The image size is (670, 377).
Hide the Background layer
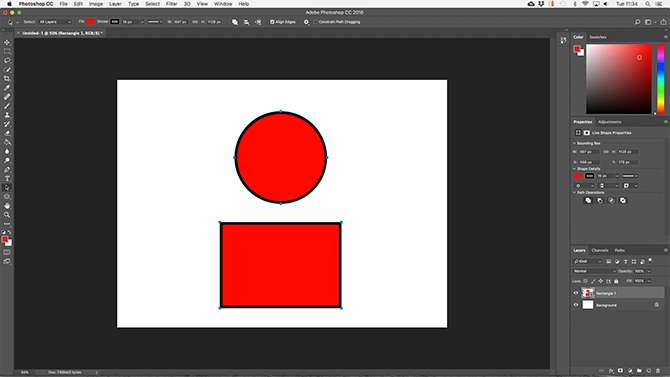(576, 305)
